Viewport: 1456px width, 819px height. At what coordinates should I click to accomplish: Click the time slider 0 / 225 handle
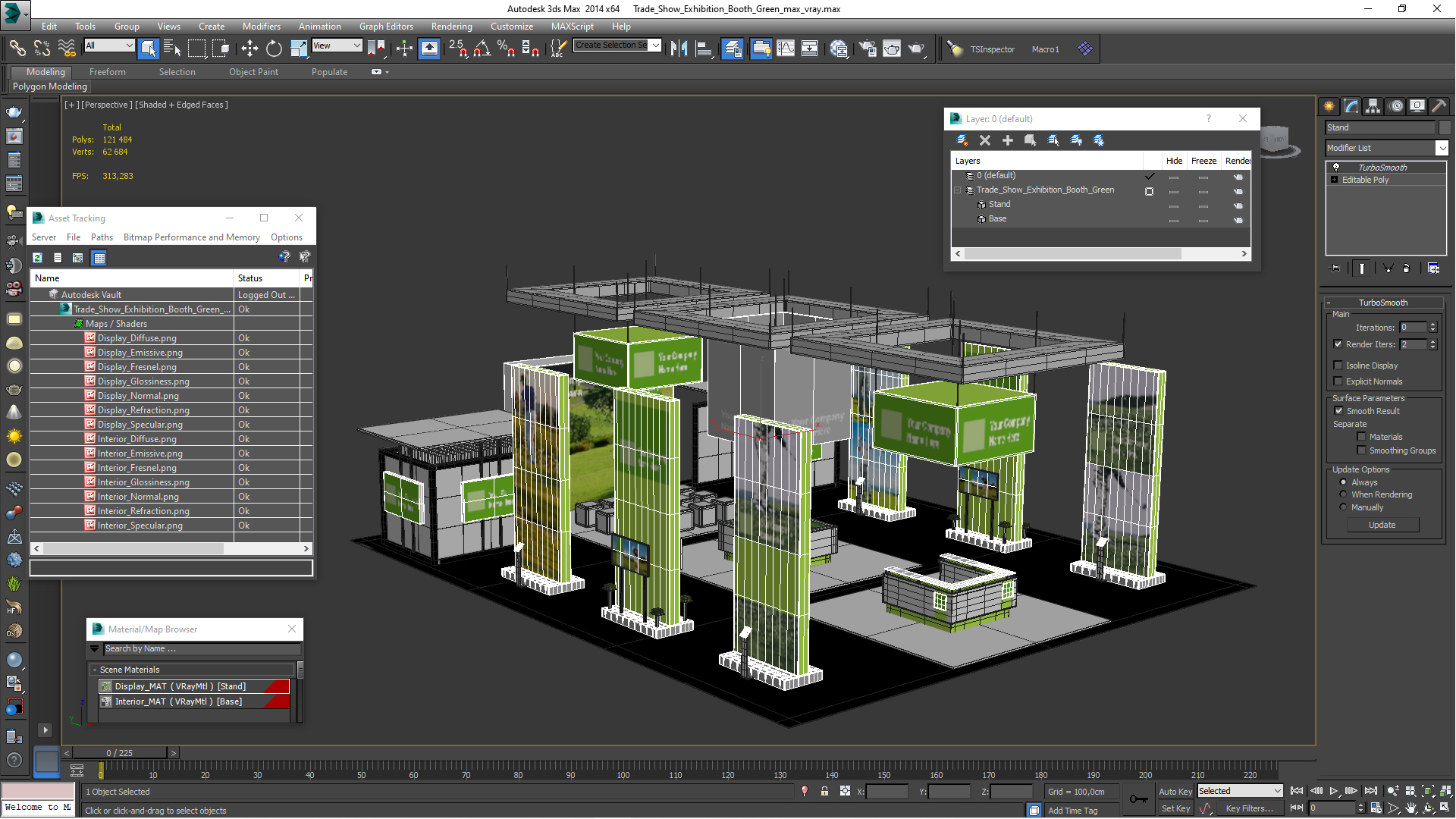(119, 753)
